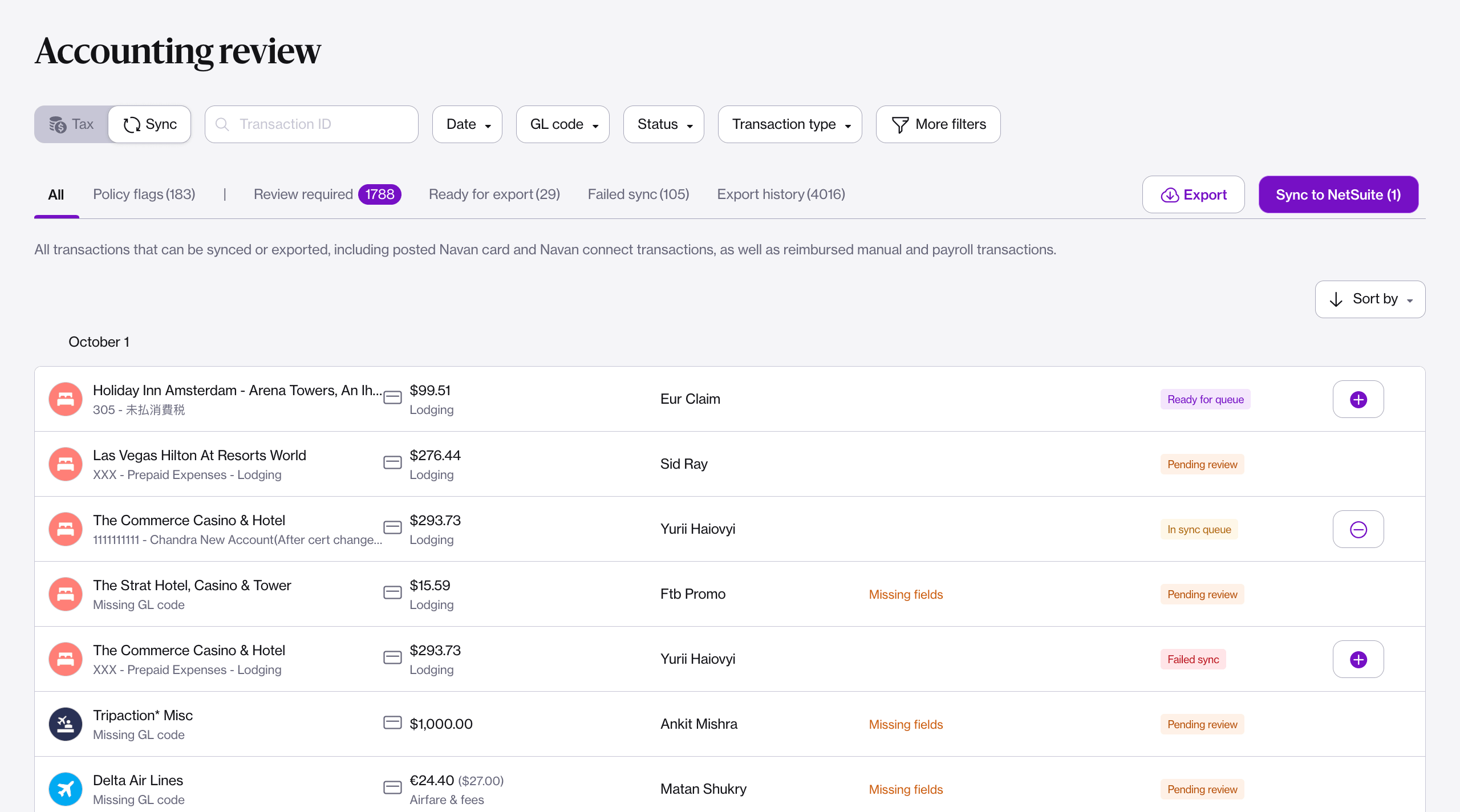The height and width of the screenshot is (812, 1460).
Task: Remove Commerce Casino from sync queue with minus icon
Action: (x=1358, y=529)
